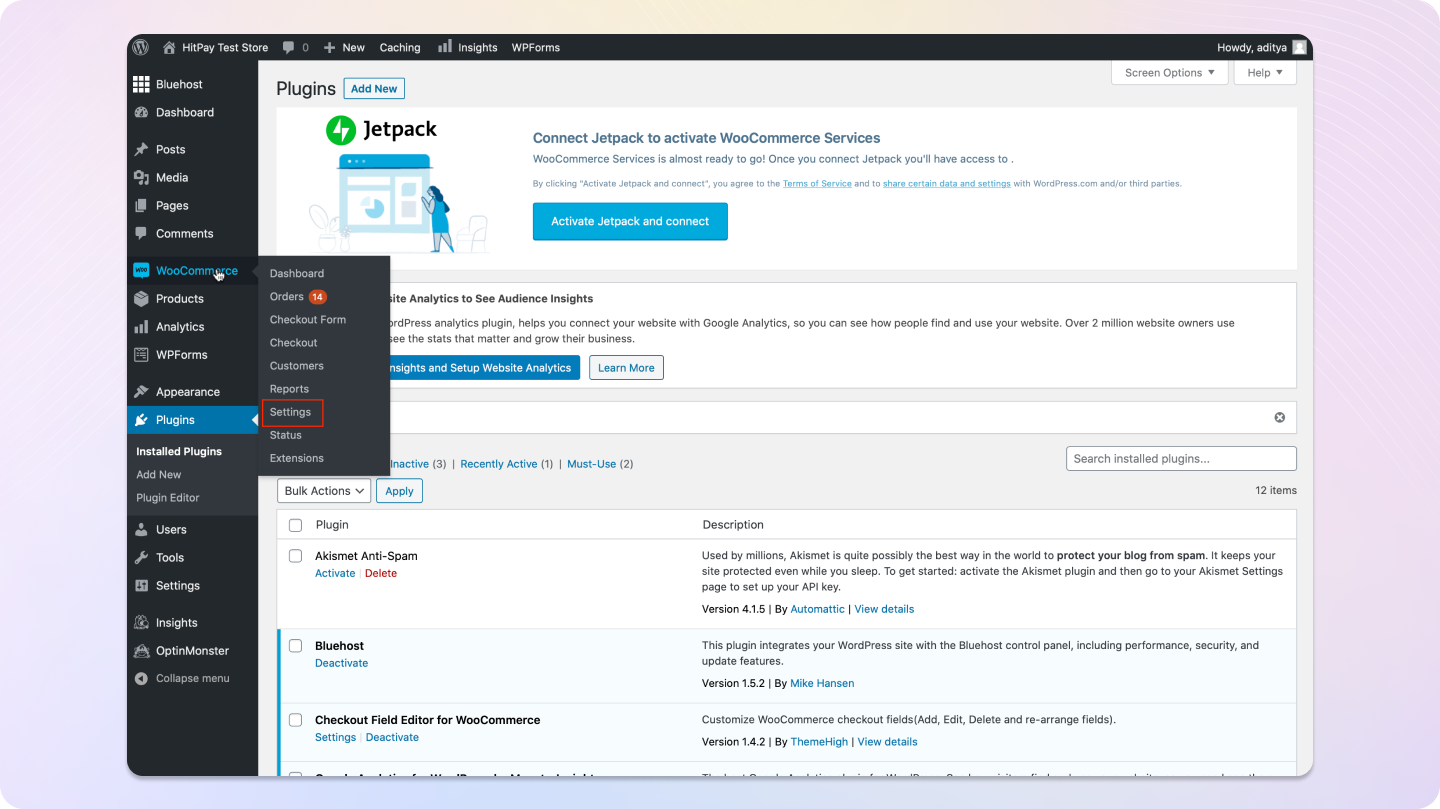Viewport: 1440px width, 809px height.
Task: Open WooCommerce Extensions flyout item
Action: (297, 457)
